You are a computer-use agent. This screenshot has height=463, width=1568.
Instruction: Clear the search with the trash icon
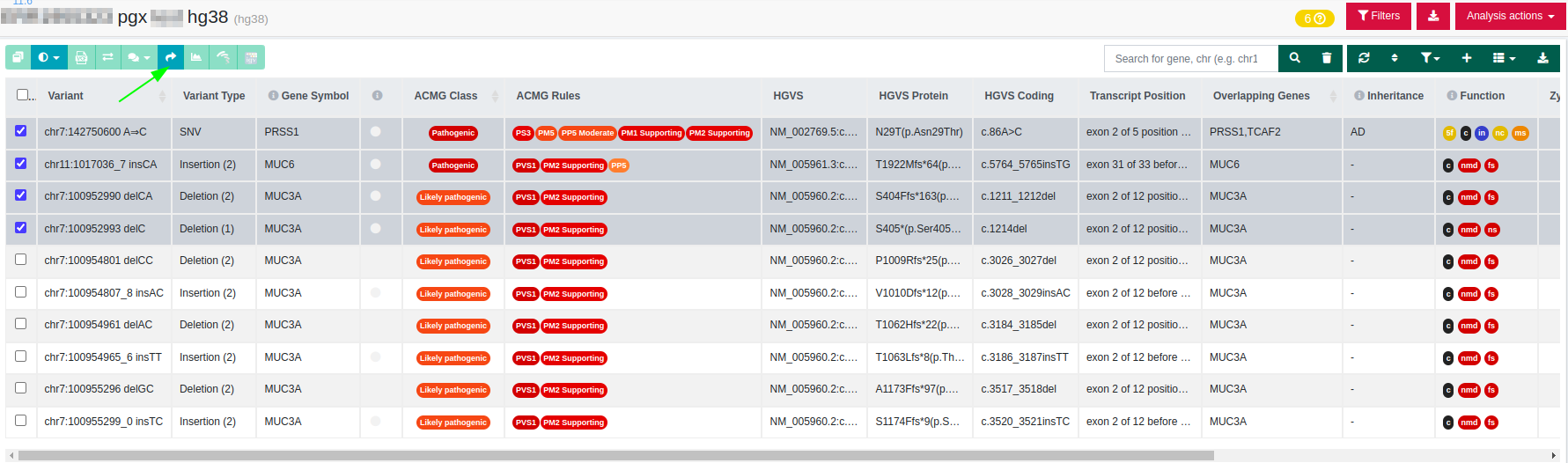(1327, 58)
